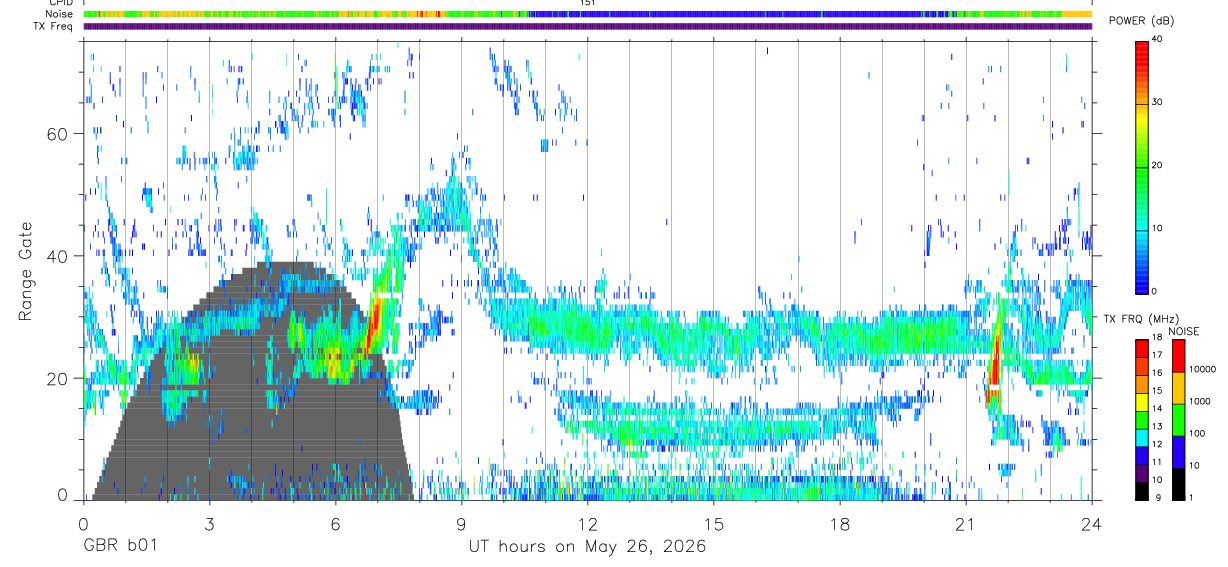This screenshot has width=1228, height=567.
Task: Click the "1000" tick on the NOISE scale
Action: coord(1199,402)
